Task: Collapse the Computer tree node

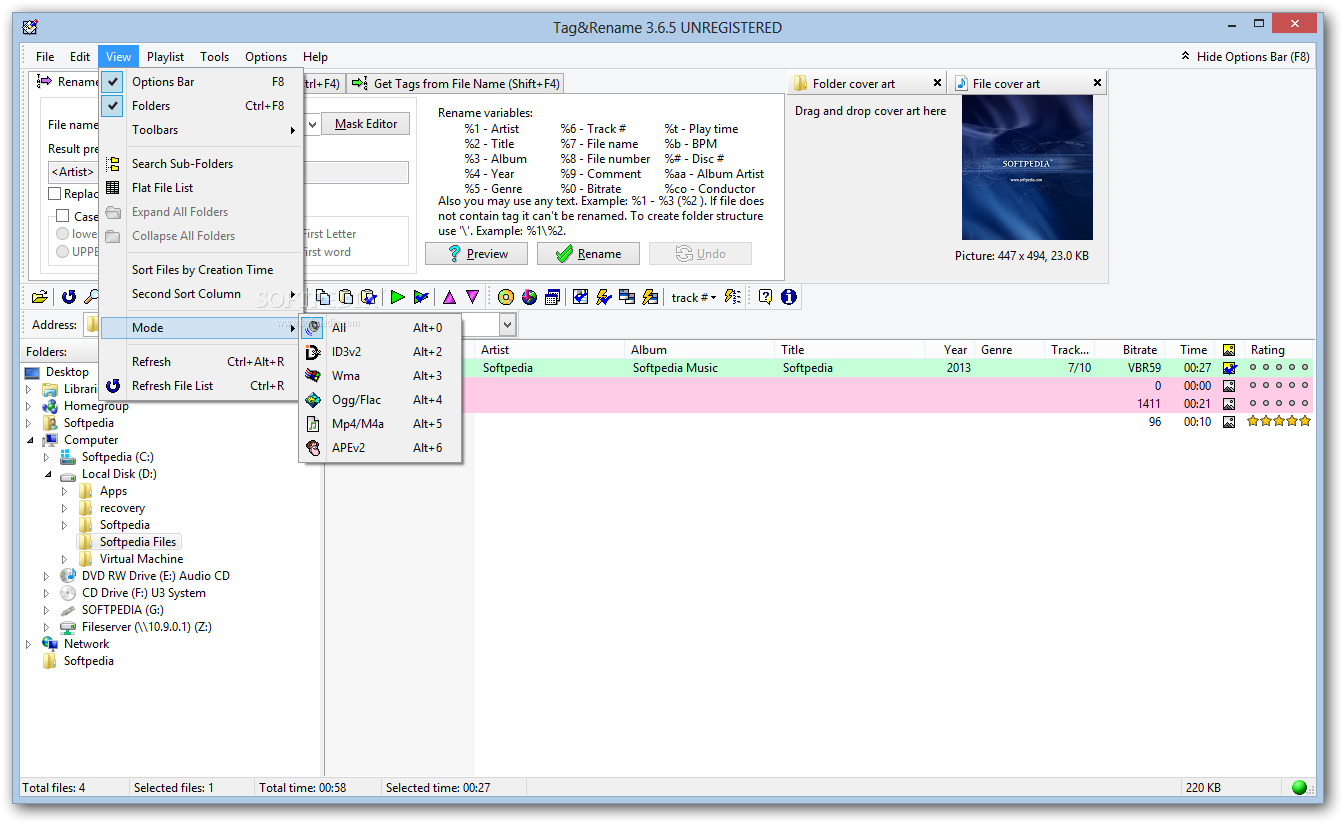Action: pyautogui.click(x=29, y=440)
